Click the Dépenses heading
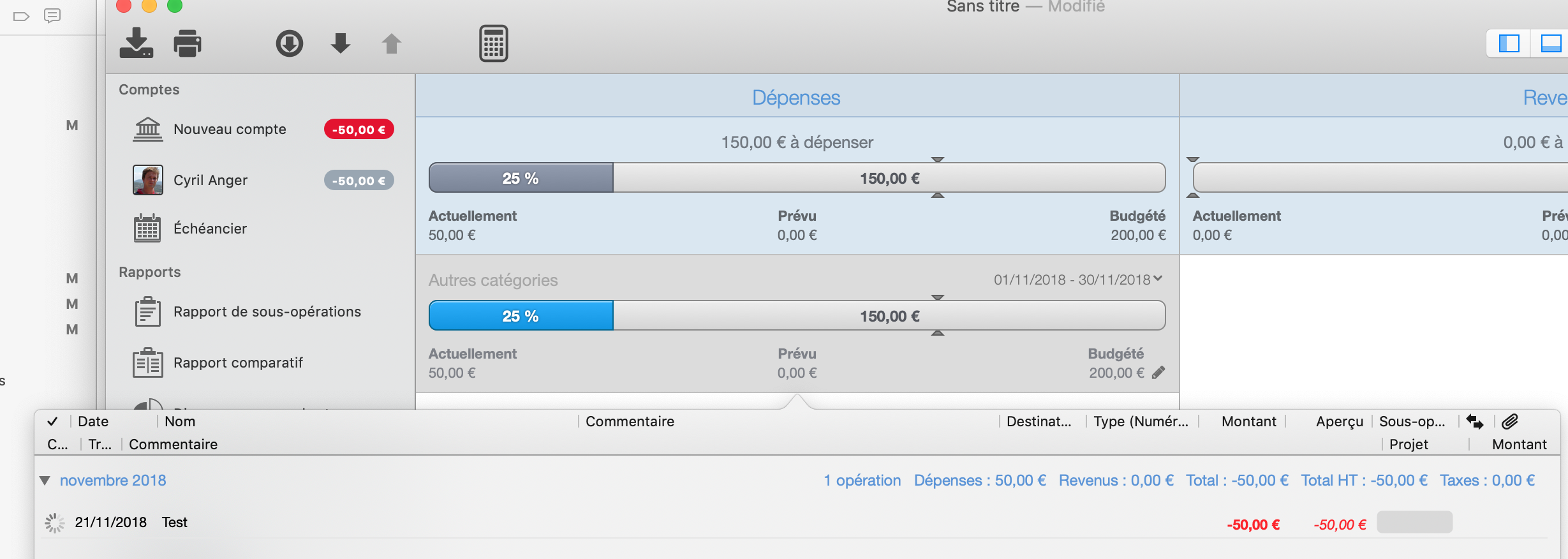The width and height of the screenshot is (1568, 559). coord(796,98)
